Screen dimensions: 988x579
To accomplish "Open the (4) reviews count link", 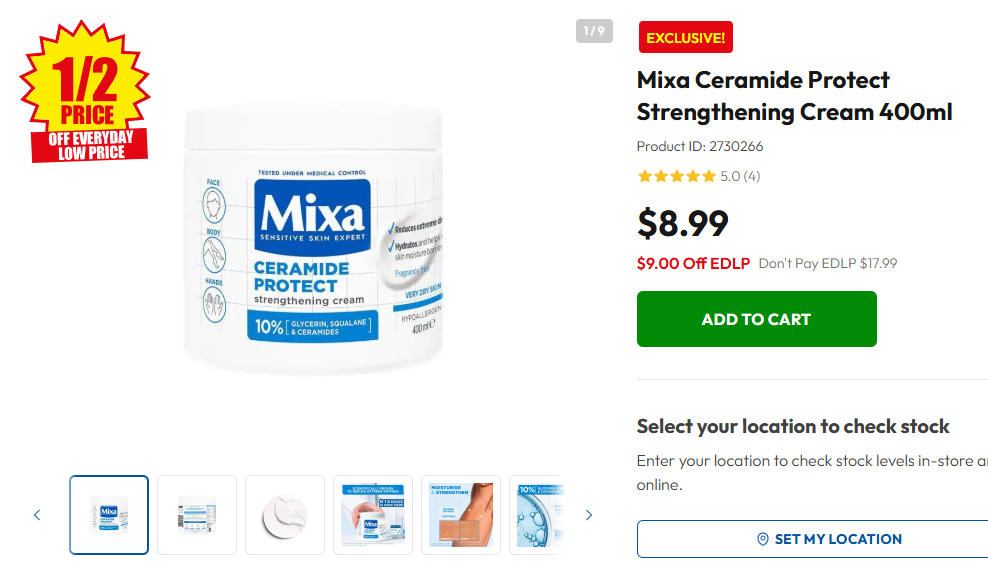I will click(x=751, y=177).
